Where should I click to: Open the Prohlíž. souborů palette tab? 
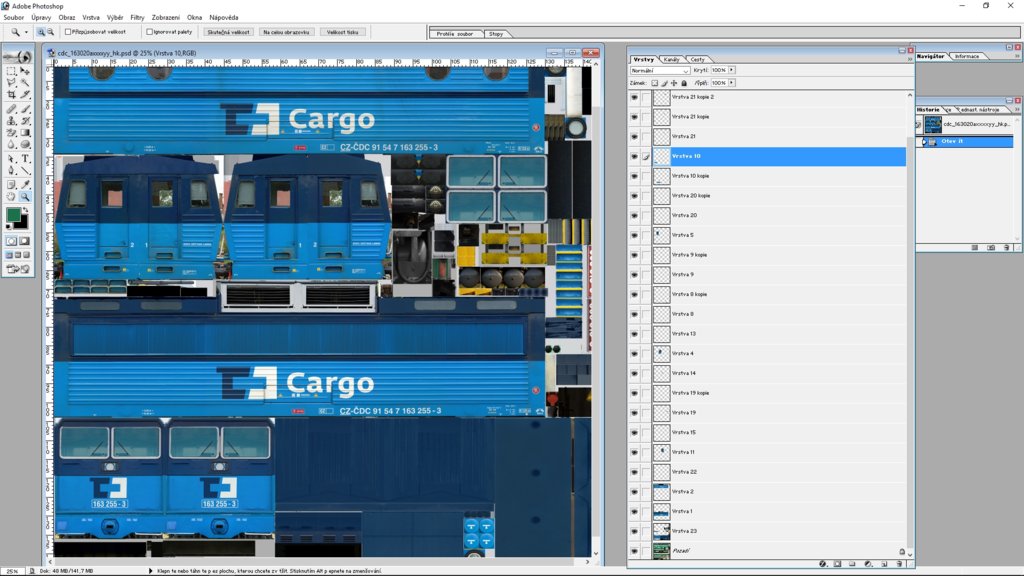click(455, 34)
